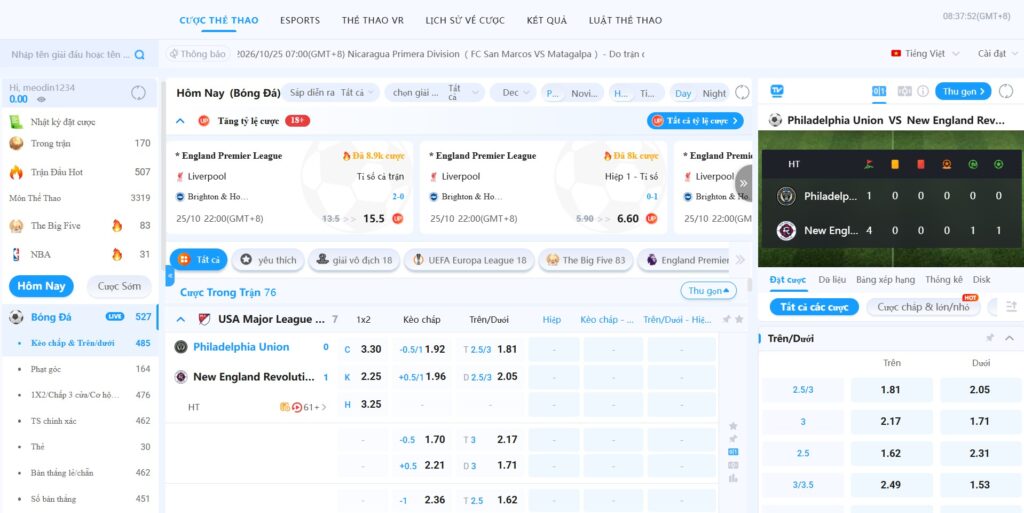Click Thu gọn in match panel

click(x=963, y=91)
